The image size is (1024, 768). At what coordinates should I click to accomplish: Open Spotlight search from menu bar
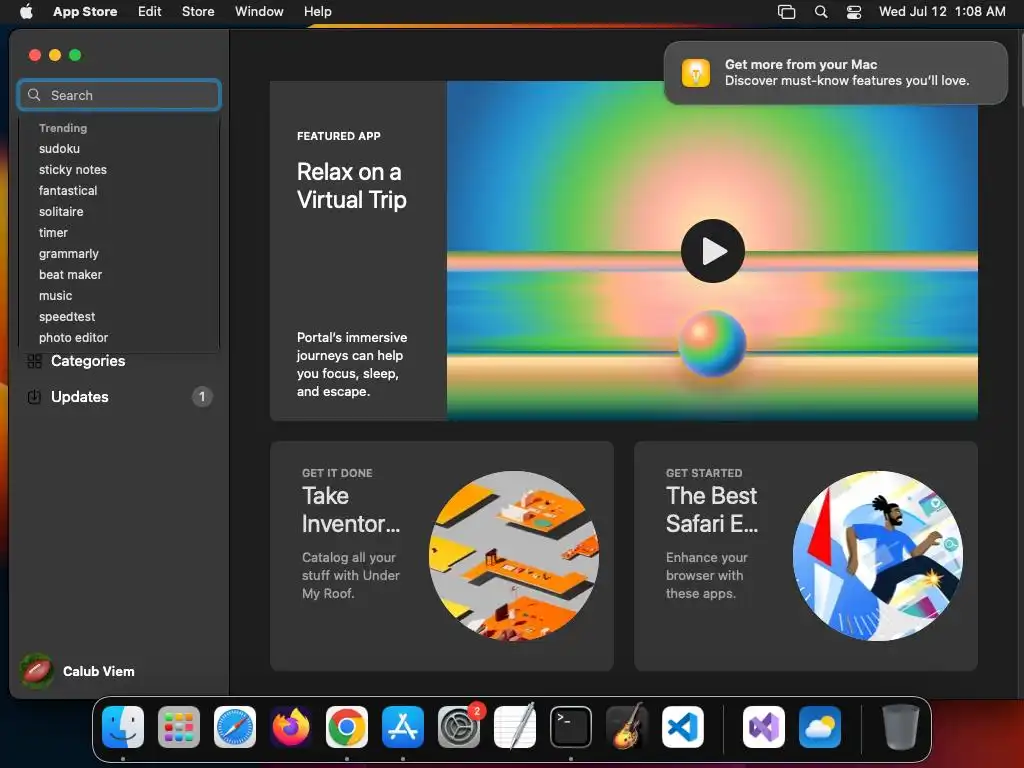click(821, 12)
